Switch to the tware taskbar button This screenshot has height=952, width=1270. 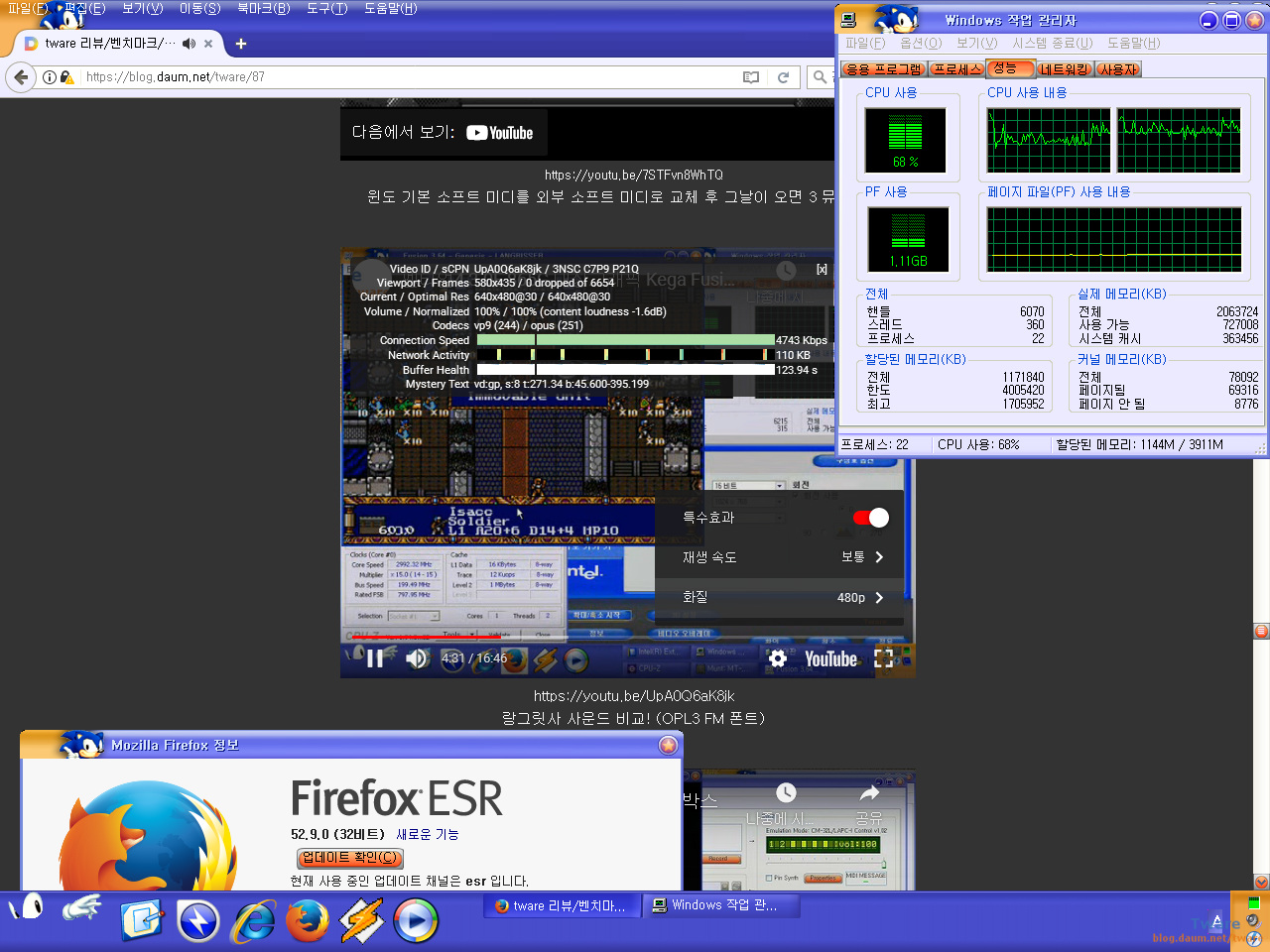point(562,905)
